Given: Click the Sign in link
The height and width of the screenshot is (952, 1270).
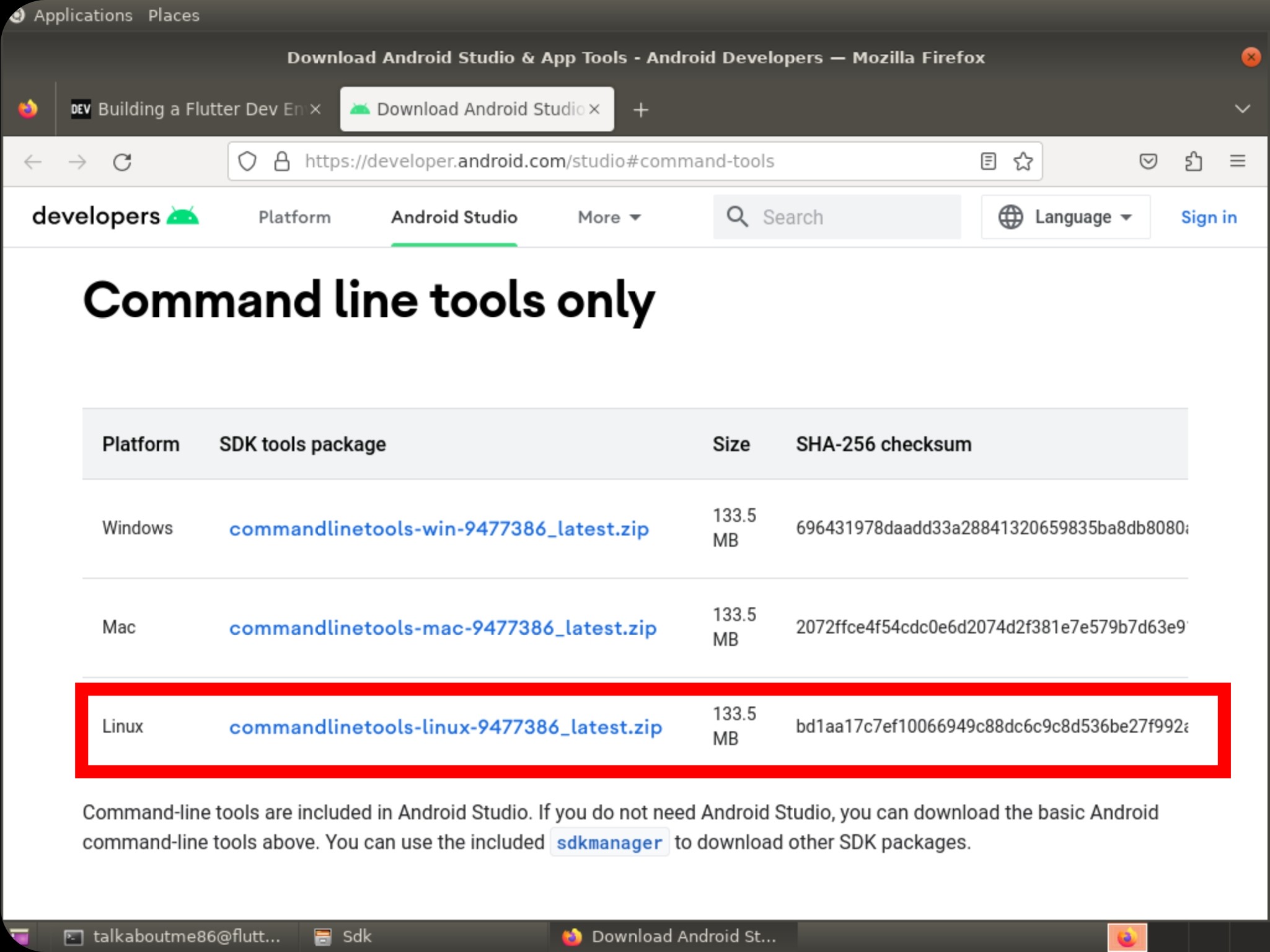Looking at the screenshot, I should 1208,218.
